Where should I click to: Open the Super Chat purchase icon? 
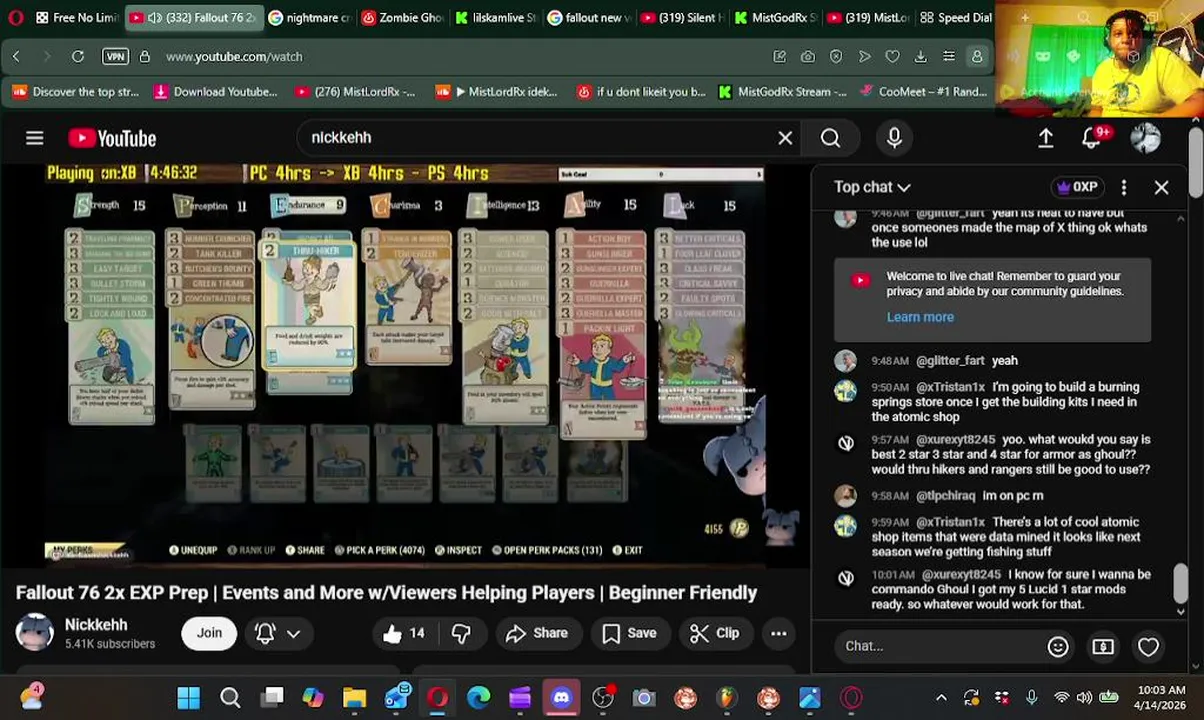[1103, 646]
